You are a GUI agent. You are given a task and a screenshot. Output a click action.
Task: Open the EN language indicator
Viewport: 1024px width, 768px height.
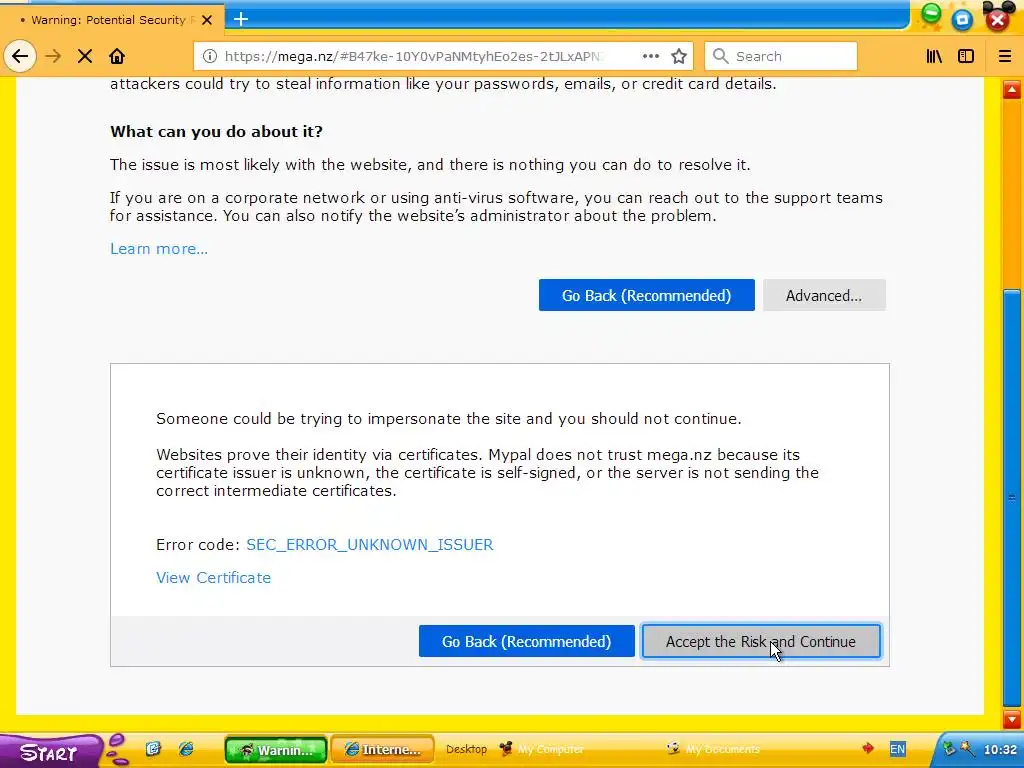tap(898, 749)
